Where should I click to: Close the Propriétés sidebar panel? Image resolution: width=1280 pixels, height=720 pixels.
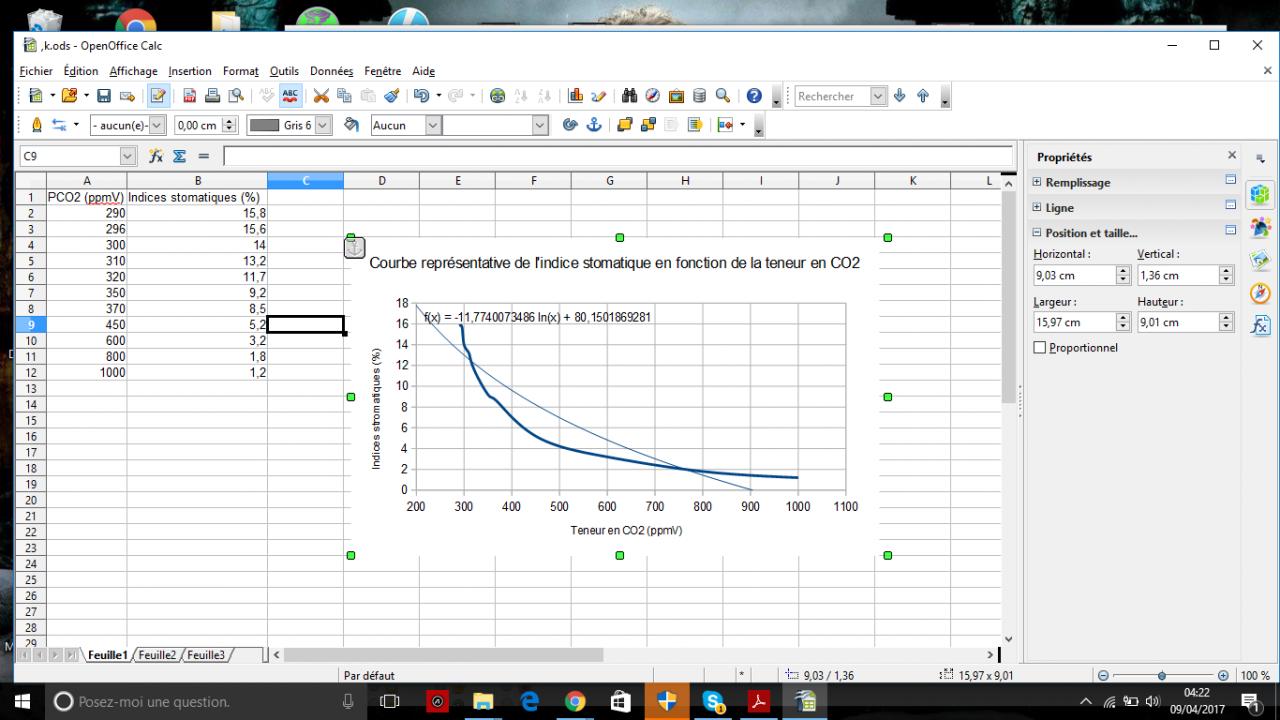(x=1232, y=156)
